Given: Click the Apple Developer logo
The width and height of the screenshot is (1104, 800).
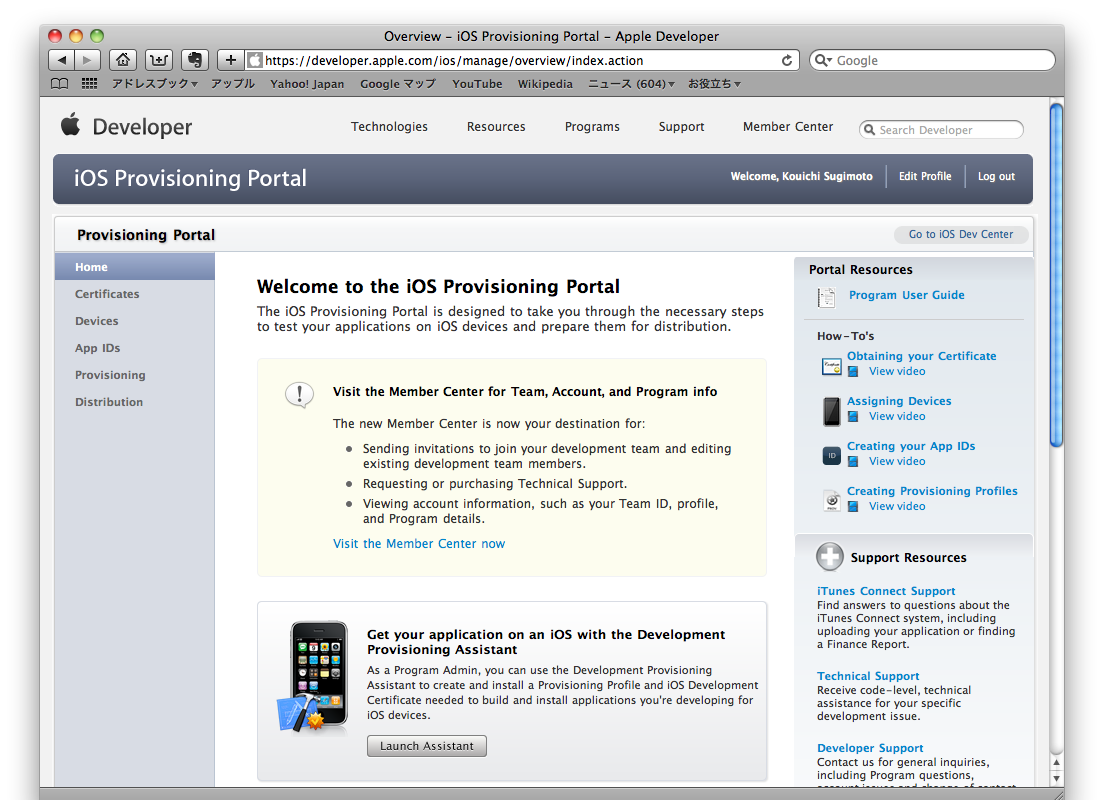Looking at the screenshot, I should (126, 127).
